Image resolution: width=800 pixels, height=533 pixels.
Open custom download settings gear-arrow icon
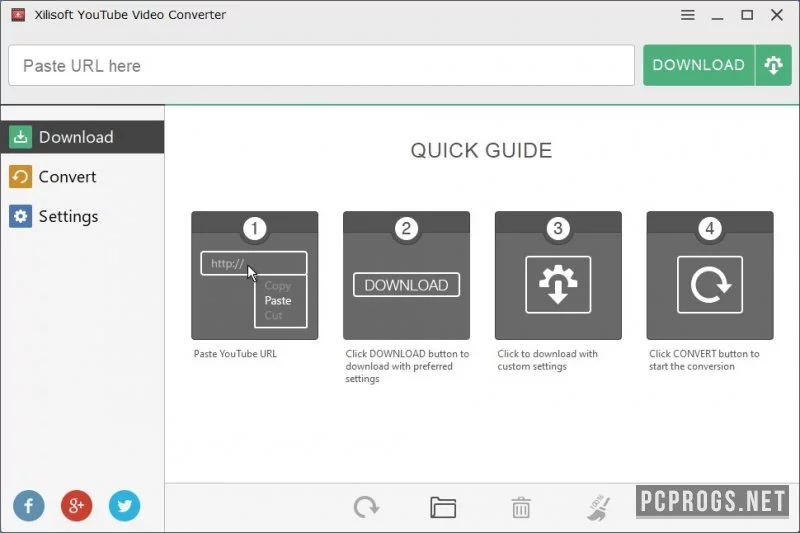[x=773, y=65]
